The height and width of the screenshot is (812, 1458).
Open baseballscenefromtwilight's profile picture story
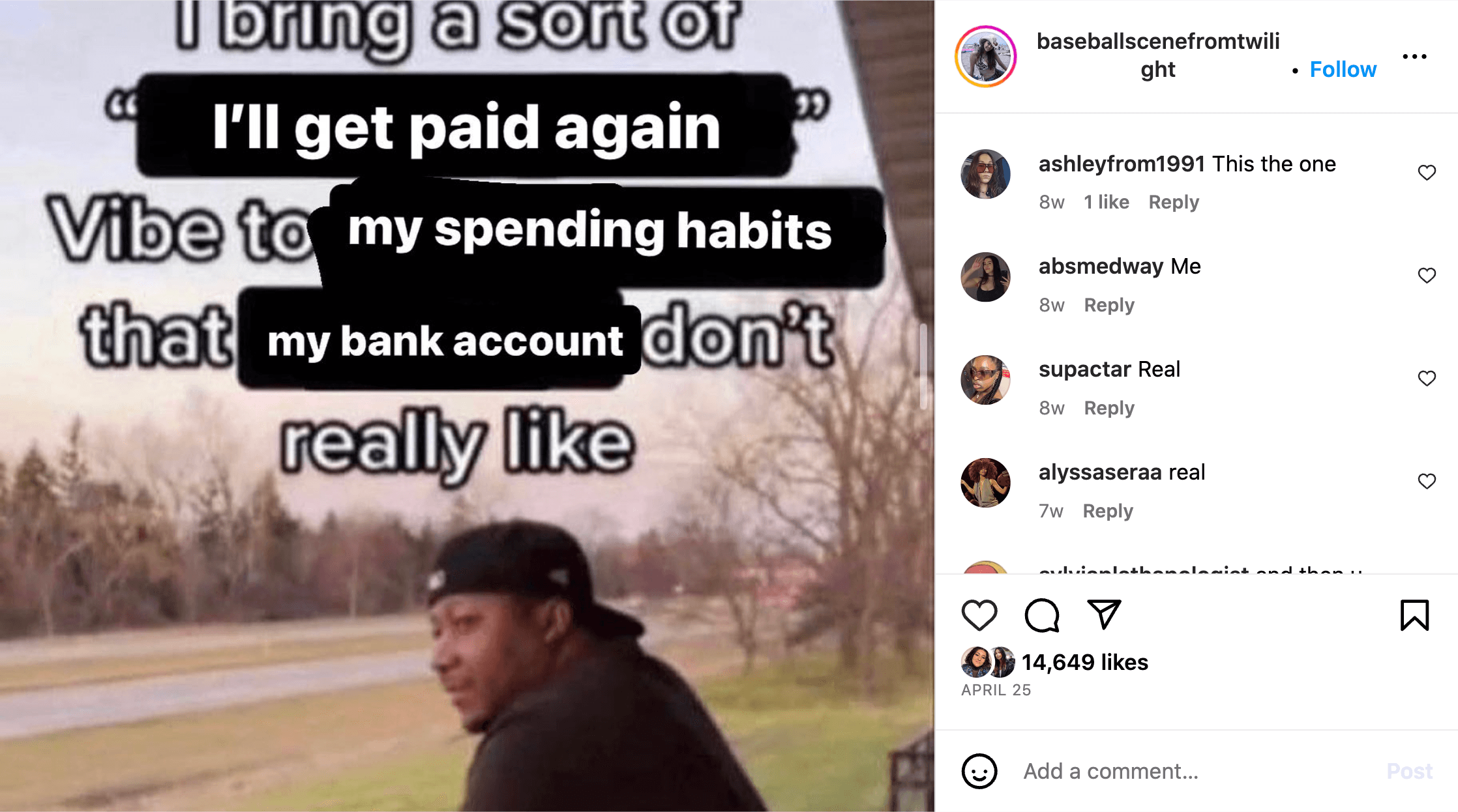(x=986, y=57)
